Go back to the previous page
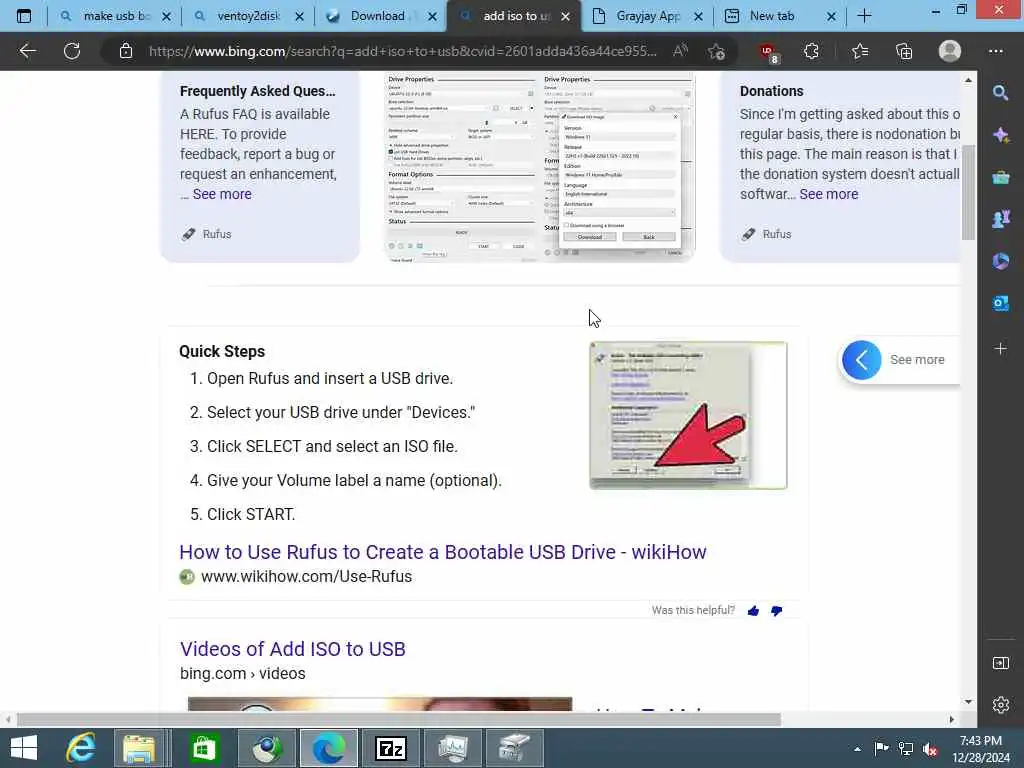 tap(27, 51)
